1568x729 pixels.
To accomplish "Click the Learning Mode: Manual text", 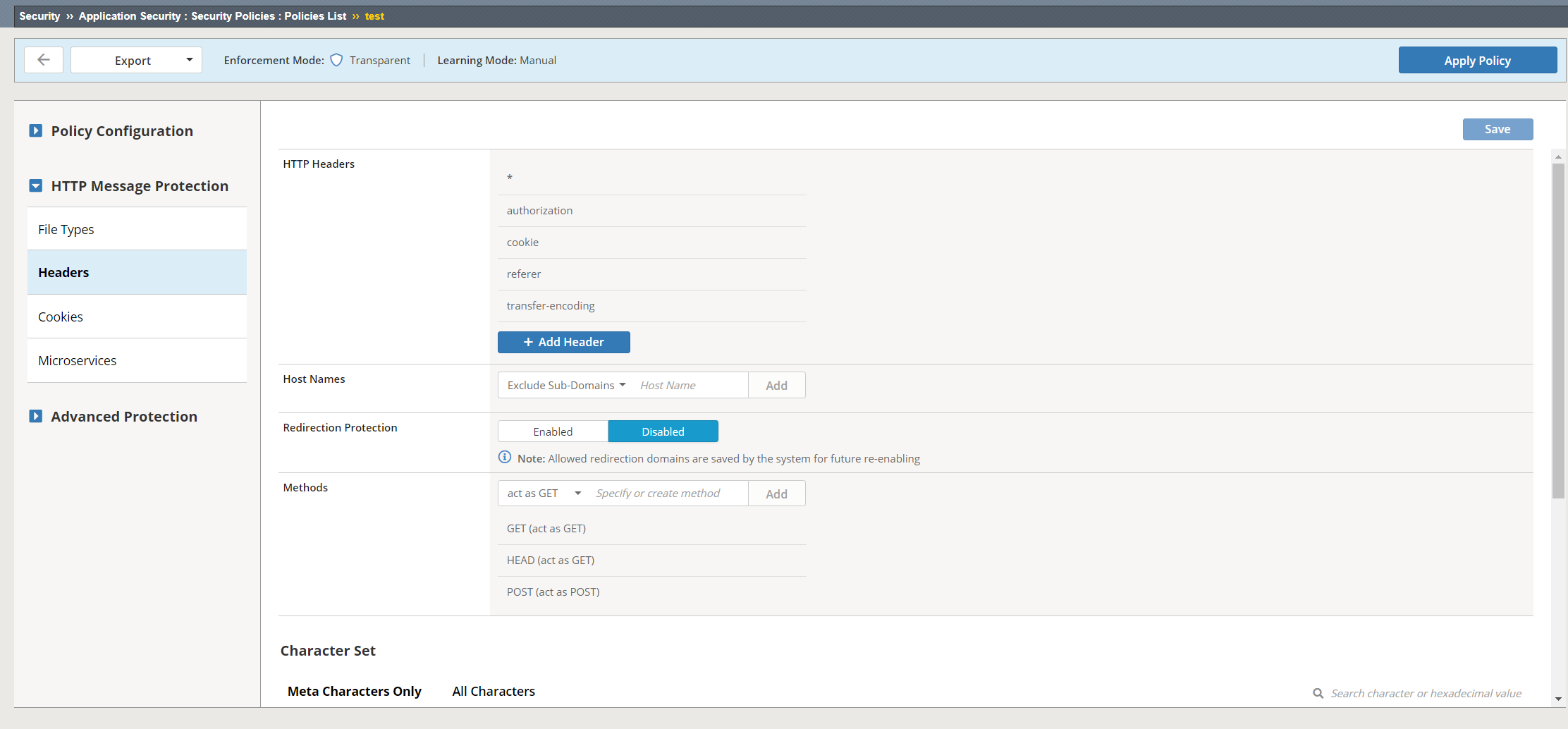I will click(496, 60).
